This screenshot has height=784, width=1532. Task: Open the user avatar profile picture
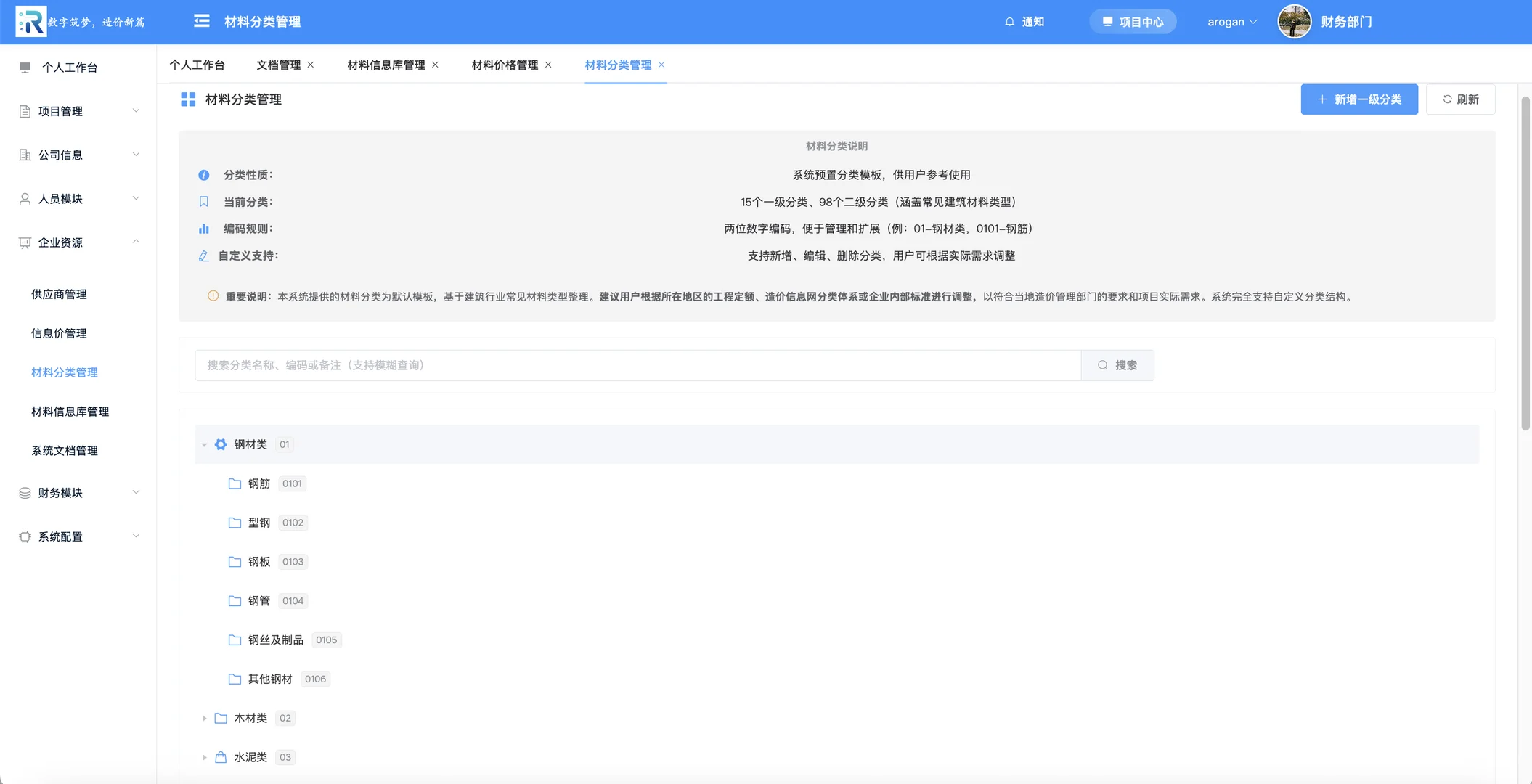coord(1295,21)
